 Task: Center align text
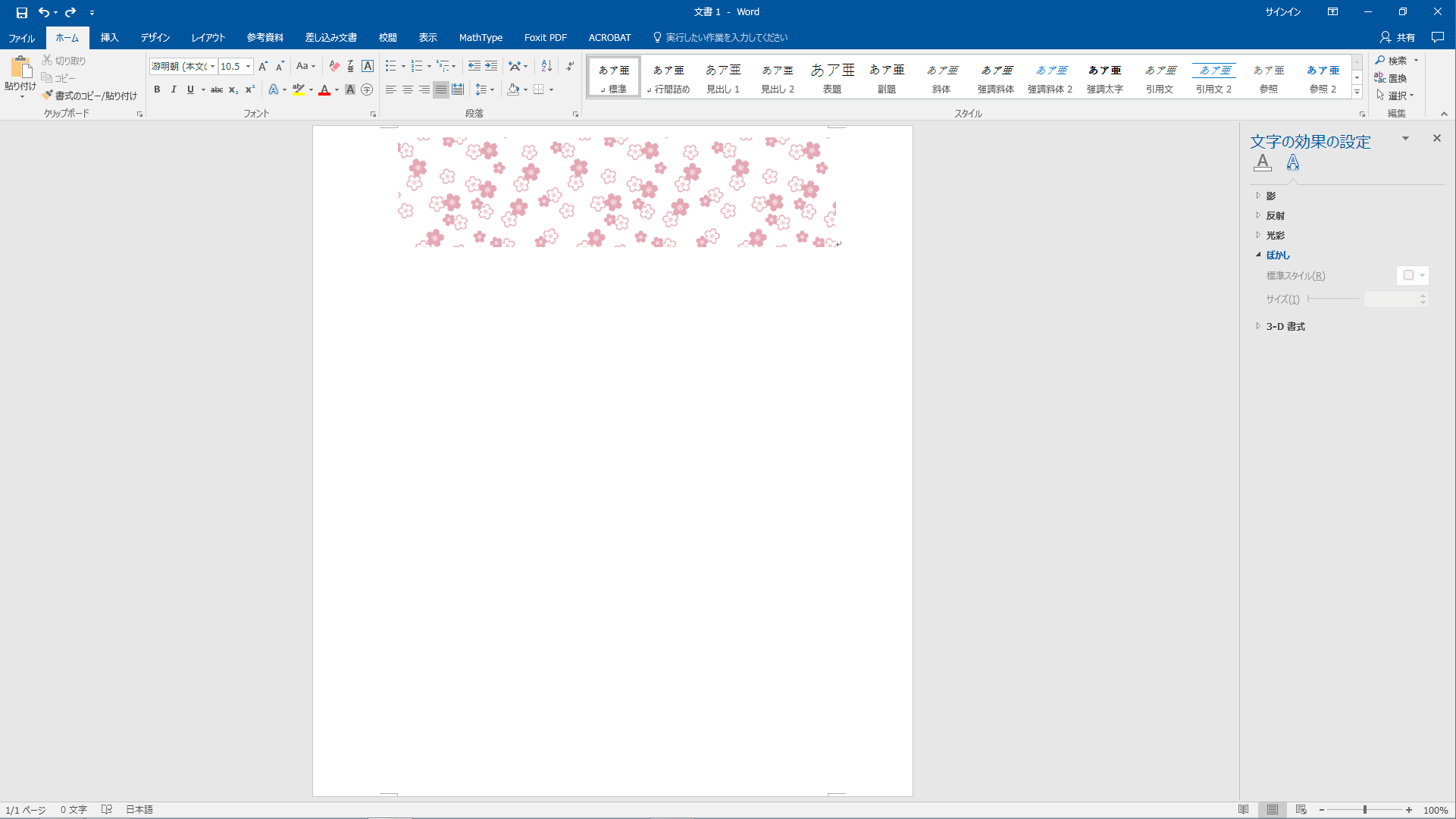408,89
